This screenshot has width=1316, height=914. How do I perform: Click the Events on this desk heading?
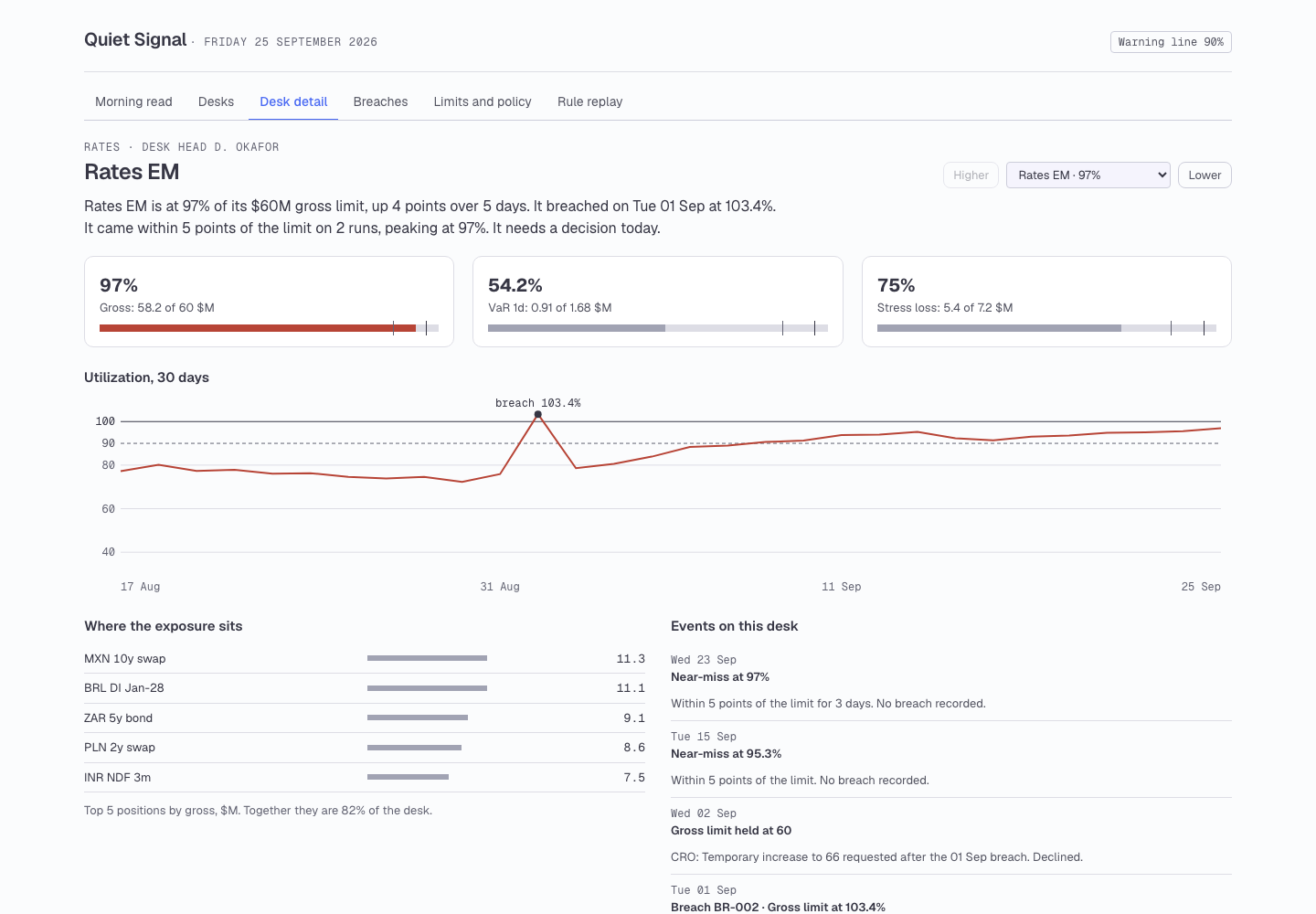coord(734,626)
